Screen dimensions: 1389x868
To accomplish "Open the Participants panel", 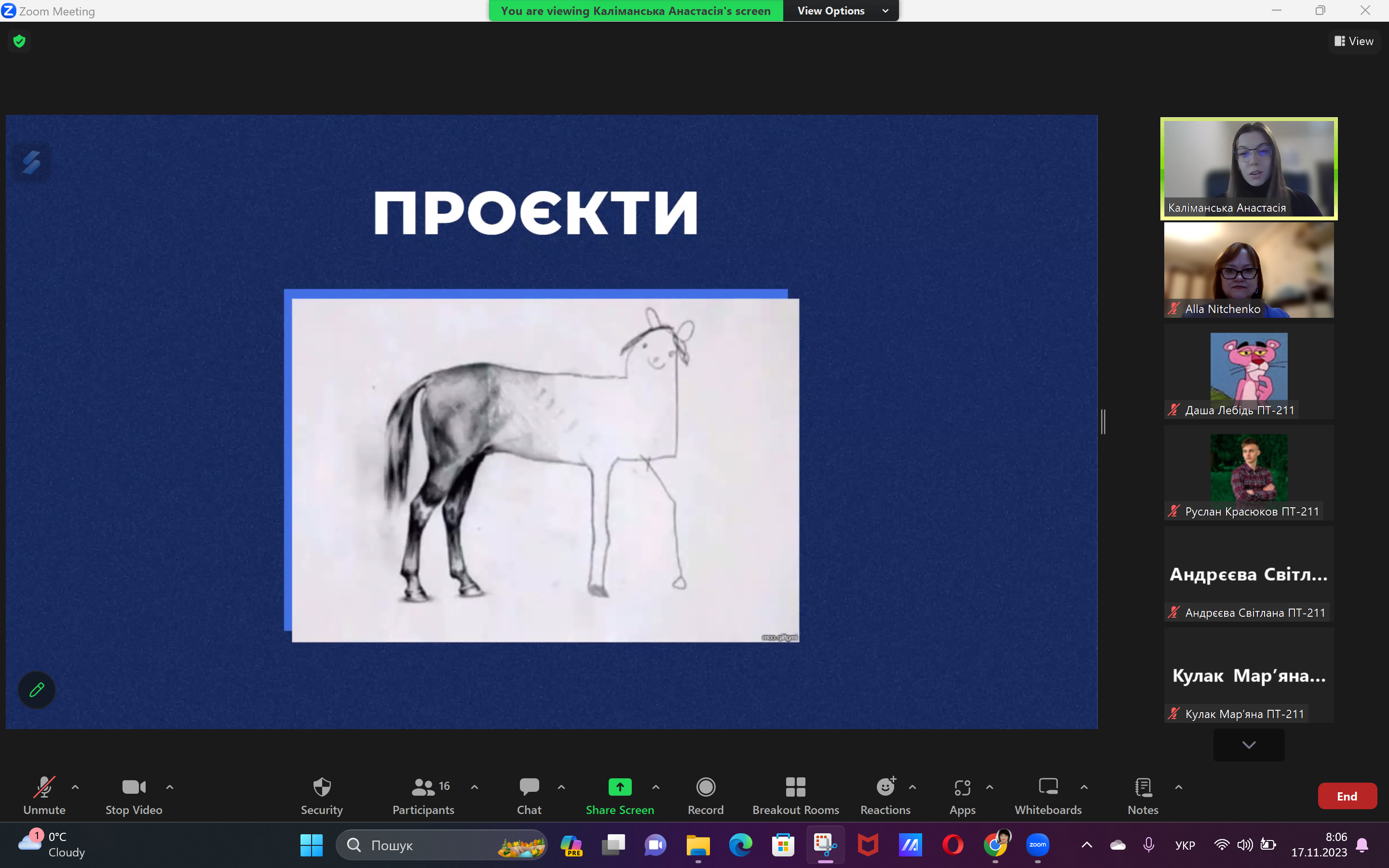I will pyautogui.click(x=423, y=795).
